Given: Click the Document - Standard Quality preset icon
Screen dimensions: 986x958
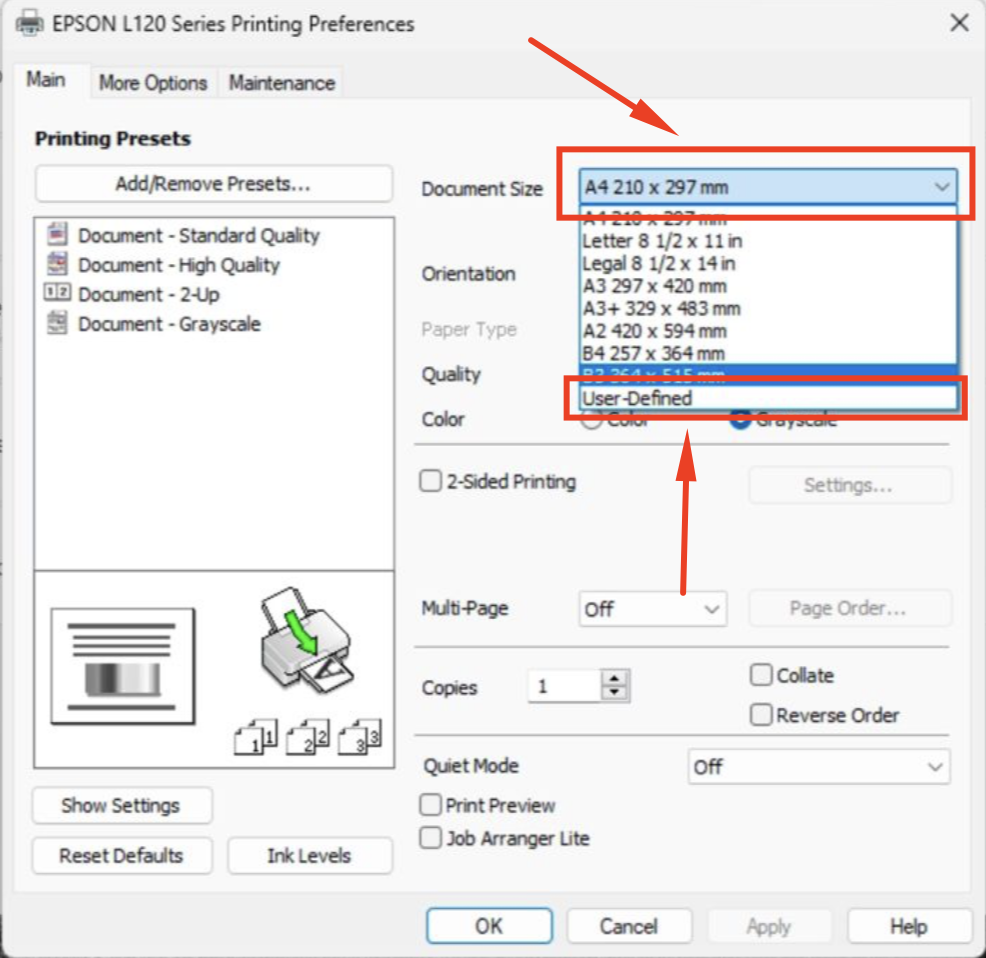Looking at the screenshot, I should 58,235.
